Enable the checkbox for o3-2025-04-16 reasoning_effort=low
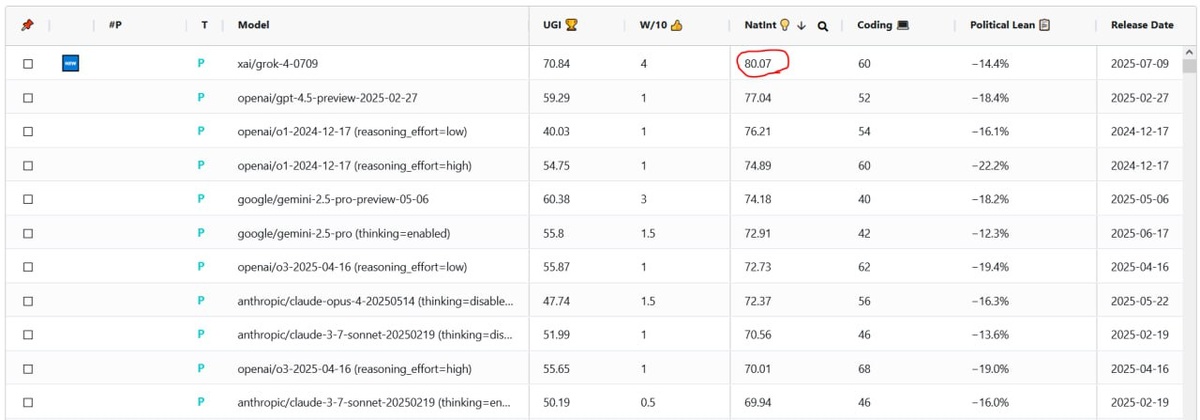 pyautogui.click(x=28, y=267)
